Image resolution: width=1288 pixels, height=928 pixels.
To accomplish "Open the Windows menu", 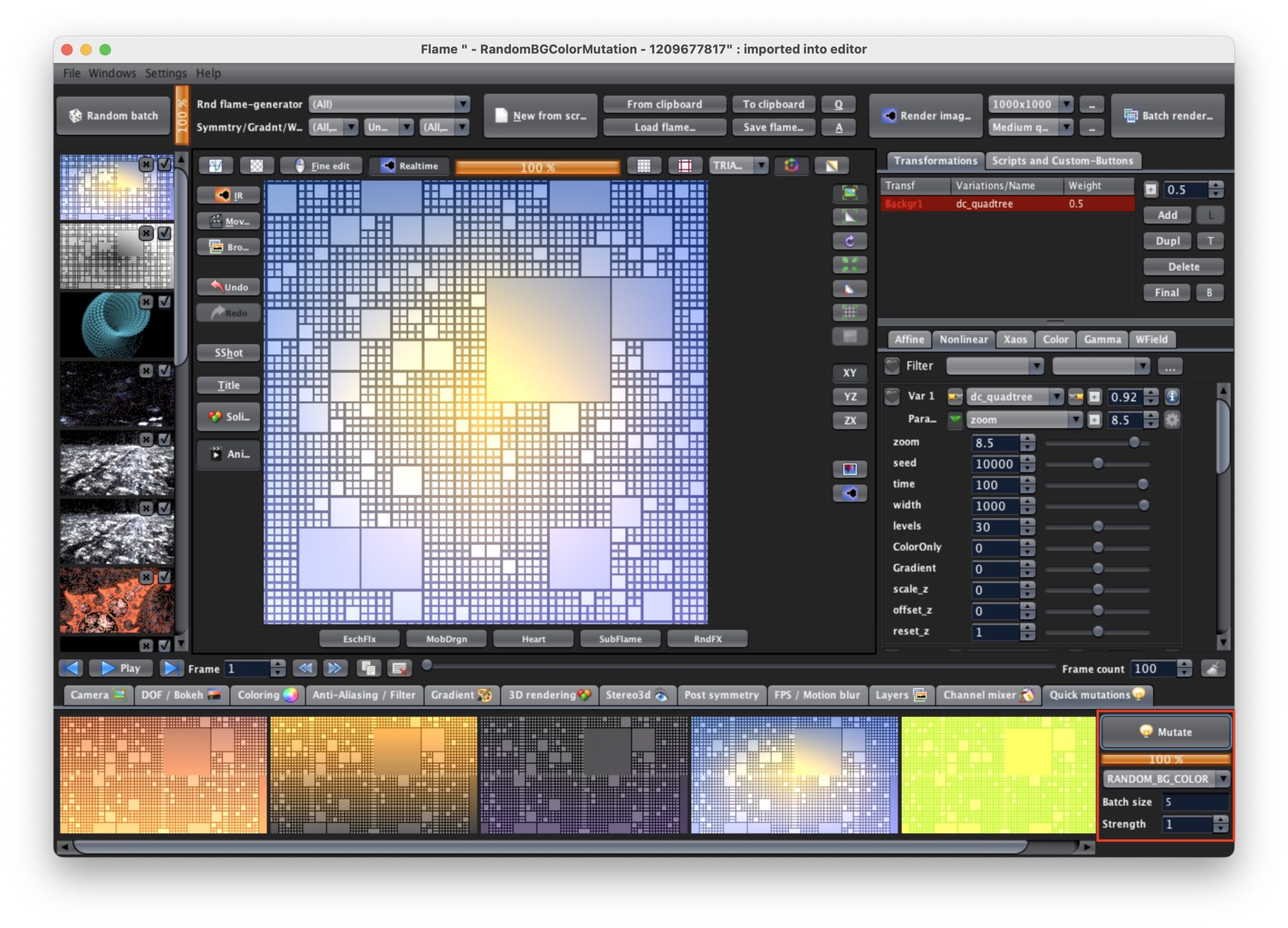I will 112,73.
